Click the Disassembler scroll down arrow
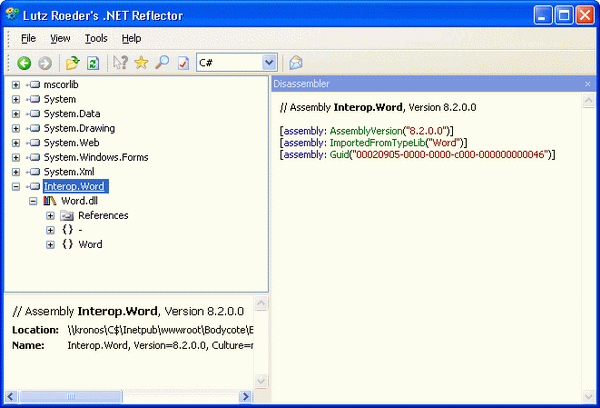The width and height of the screenshot is (600, 408). click(588, 397)
